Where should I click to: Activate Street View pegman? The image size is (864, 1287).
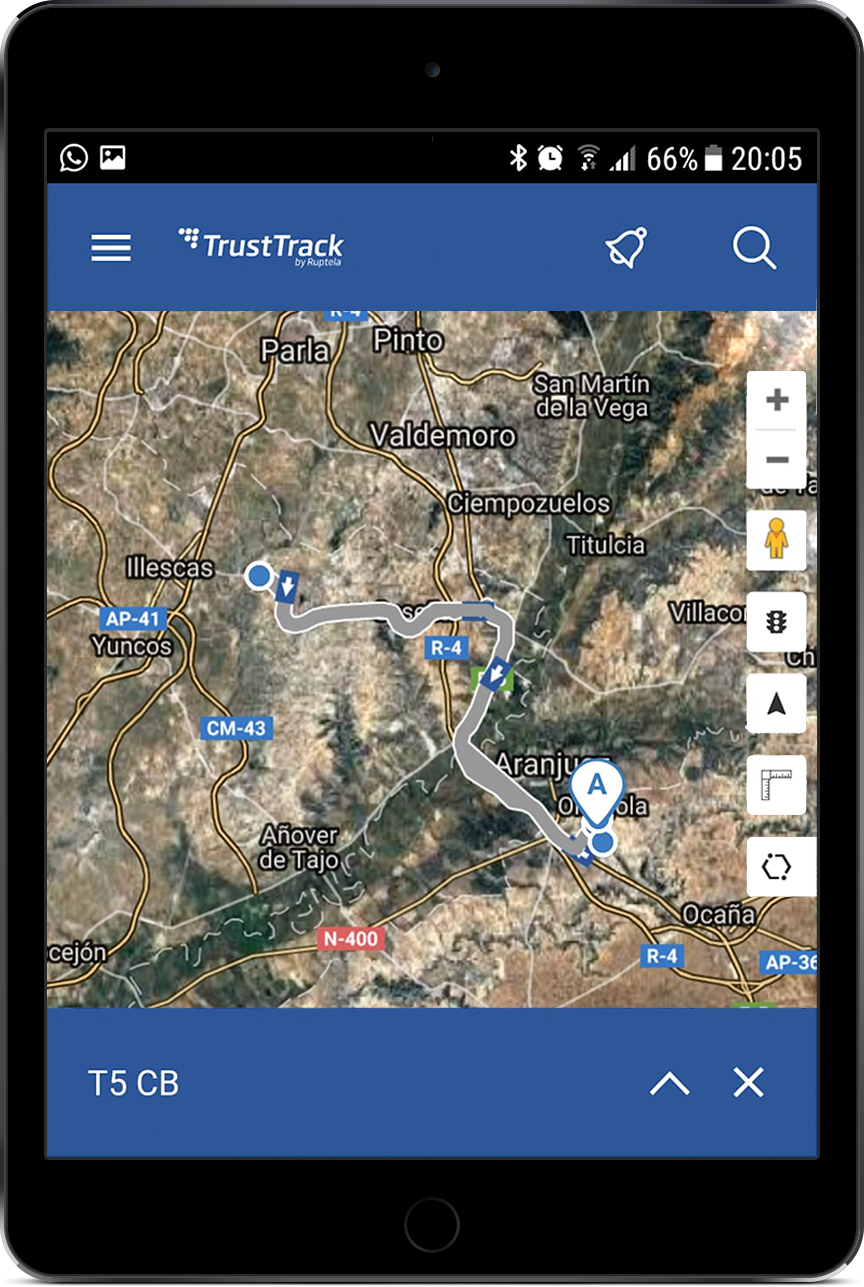776,540
